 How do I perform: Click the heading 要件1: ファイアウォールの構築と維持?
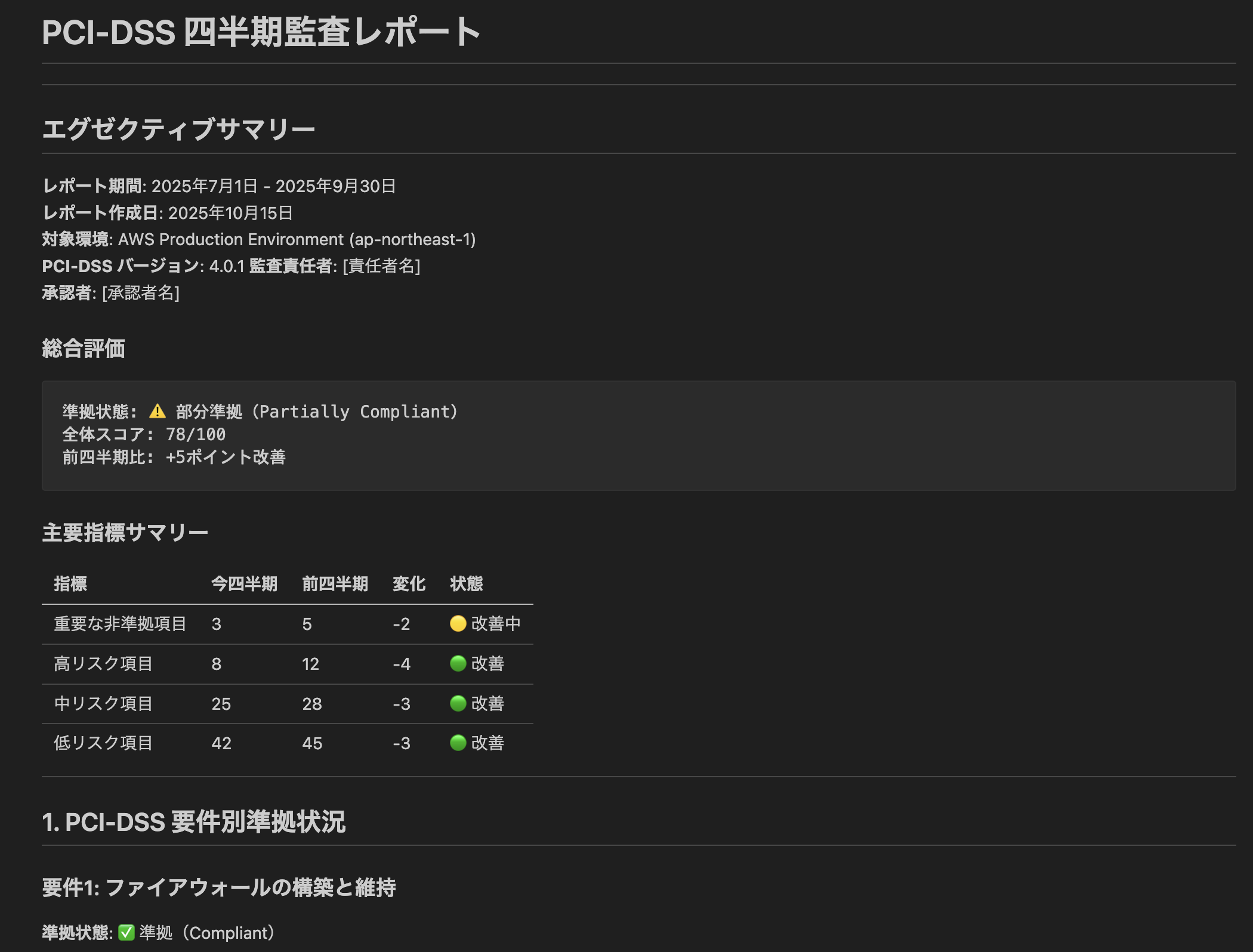click(x=219, y=887)
